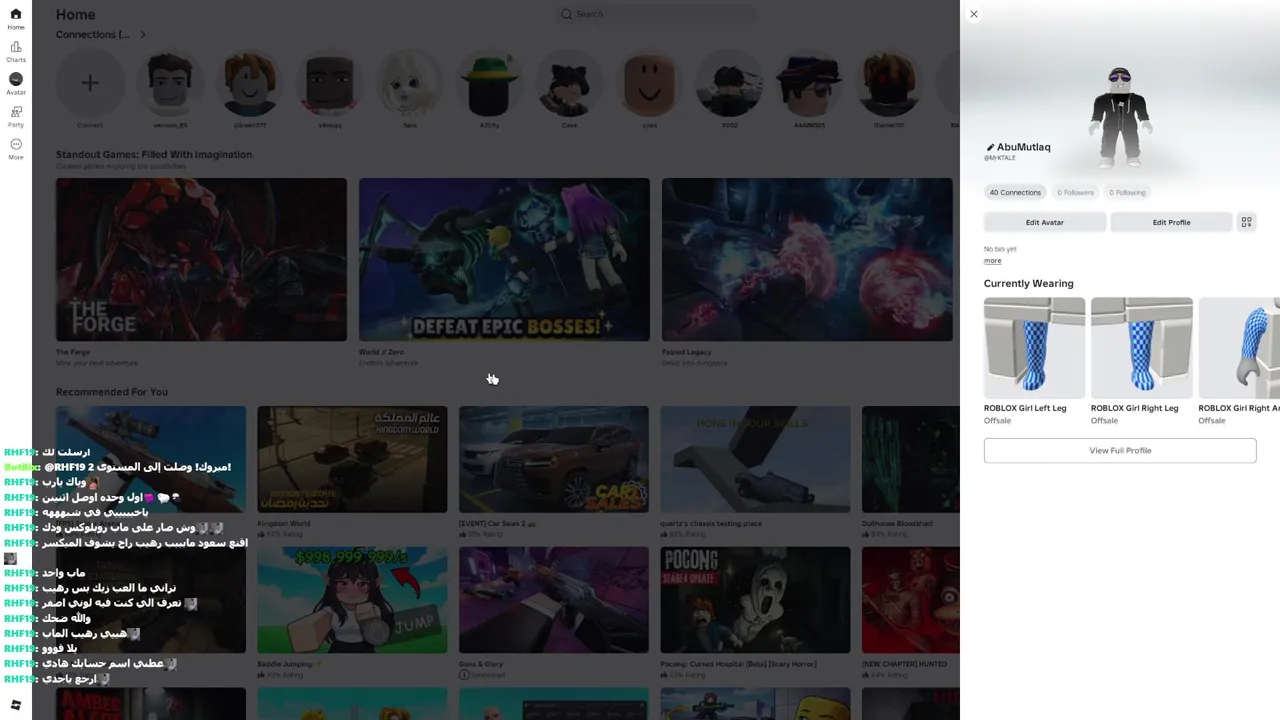Open the Defeat Epic Bosses game card

pos(504,260)
